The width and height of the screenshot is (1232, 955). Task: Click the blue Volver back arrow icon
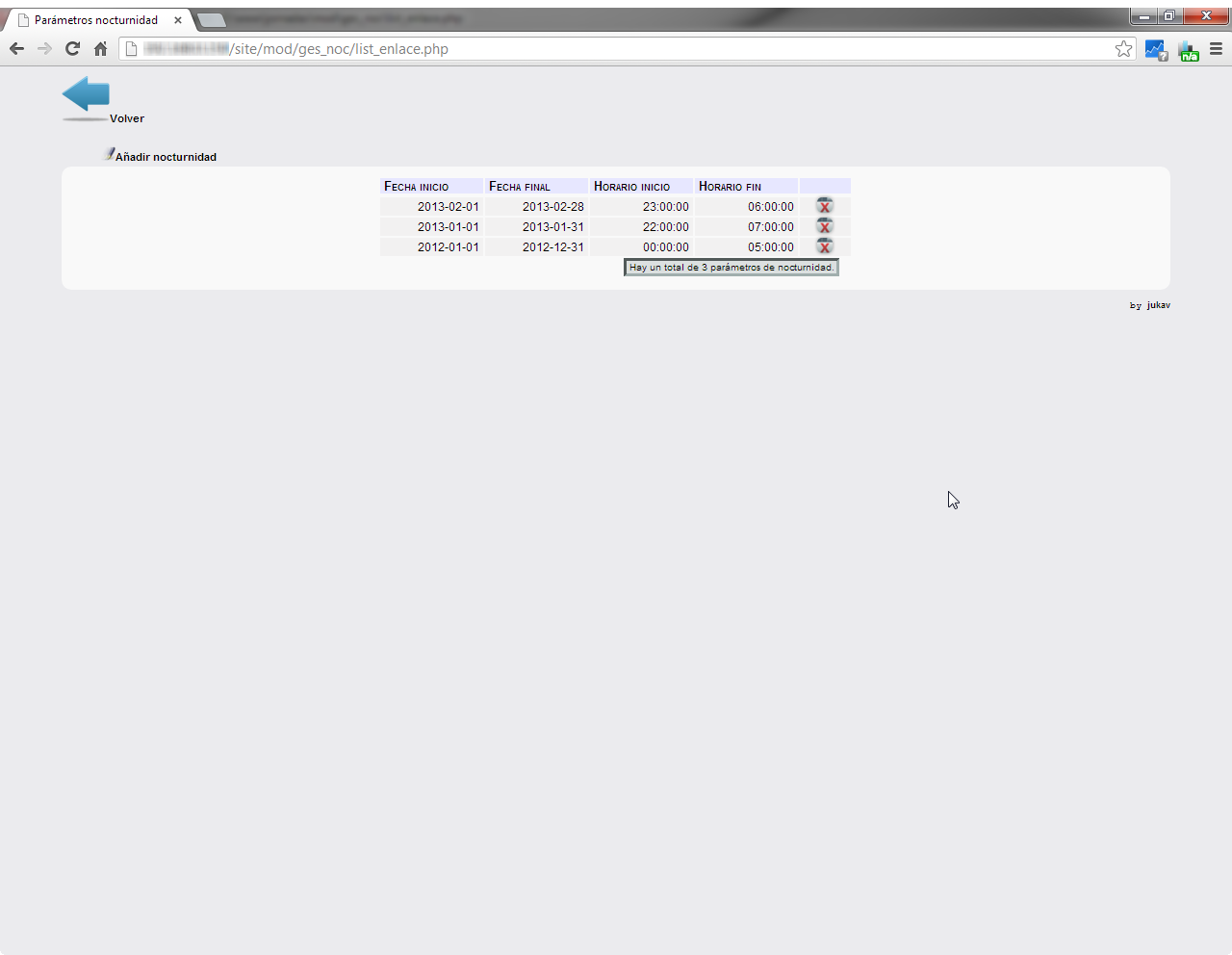[x=86, y=96]
